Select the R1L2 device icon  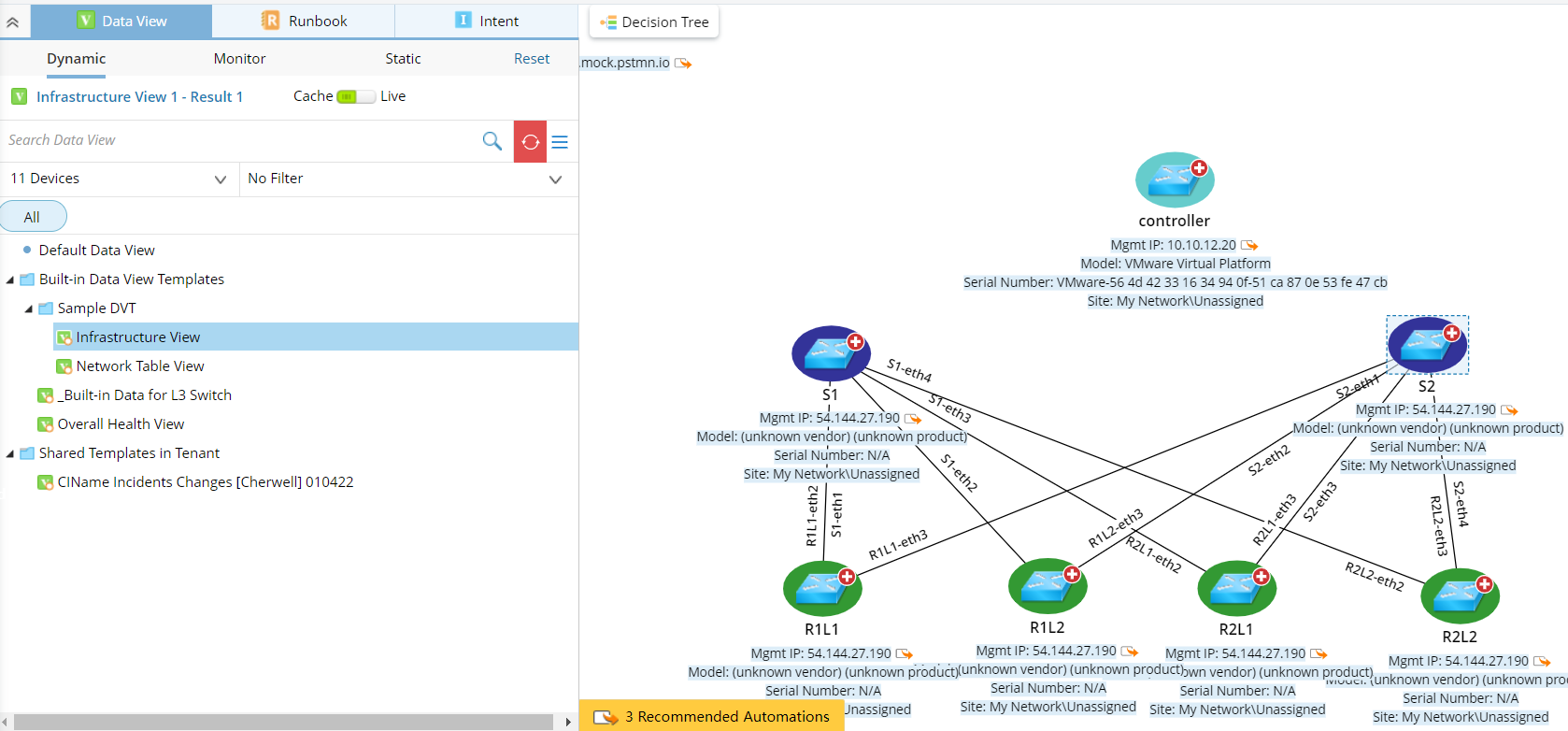[1046, 587]
